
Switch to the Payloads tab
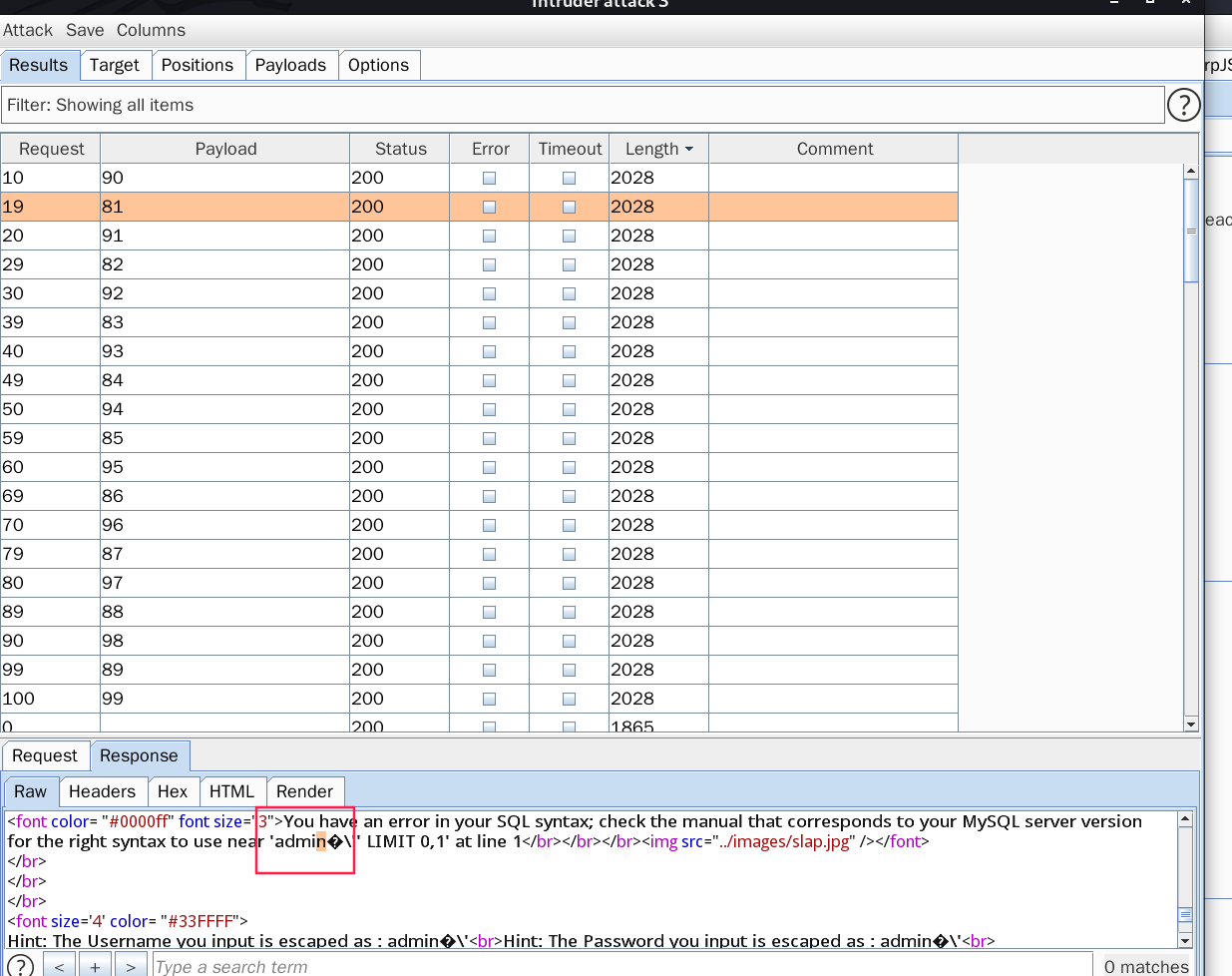[290, 65]
